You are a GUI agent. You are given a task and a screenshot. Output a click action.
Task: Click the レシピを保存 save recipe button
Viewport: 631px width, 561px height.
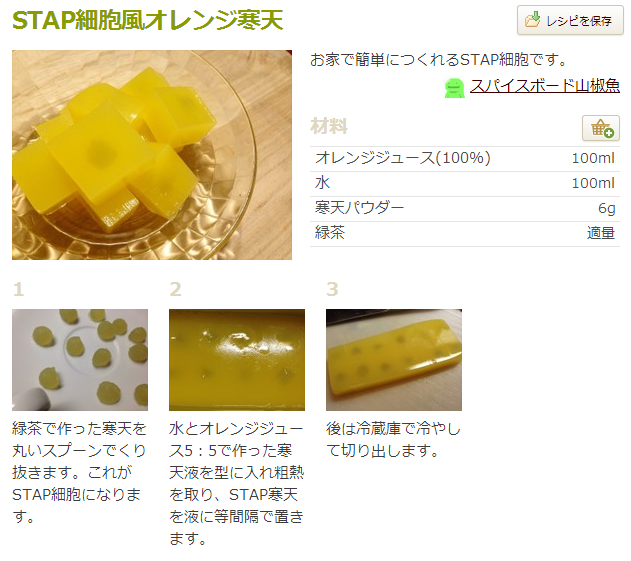[570, 20]
